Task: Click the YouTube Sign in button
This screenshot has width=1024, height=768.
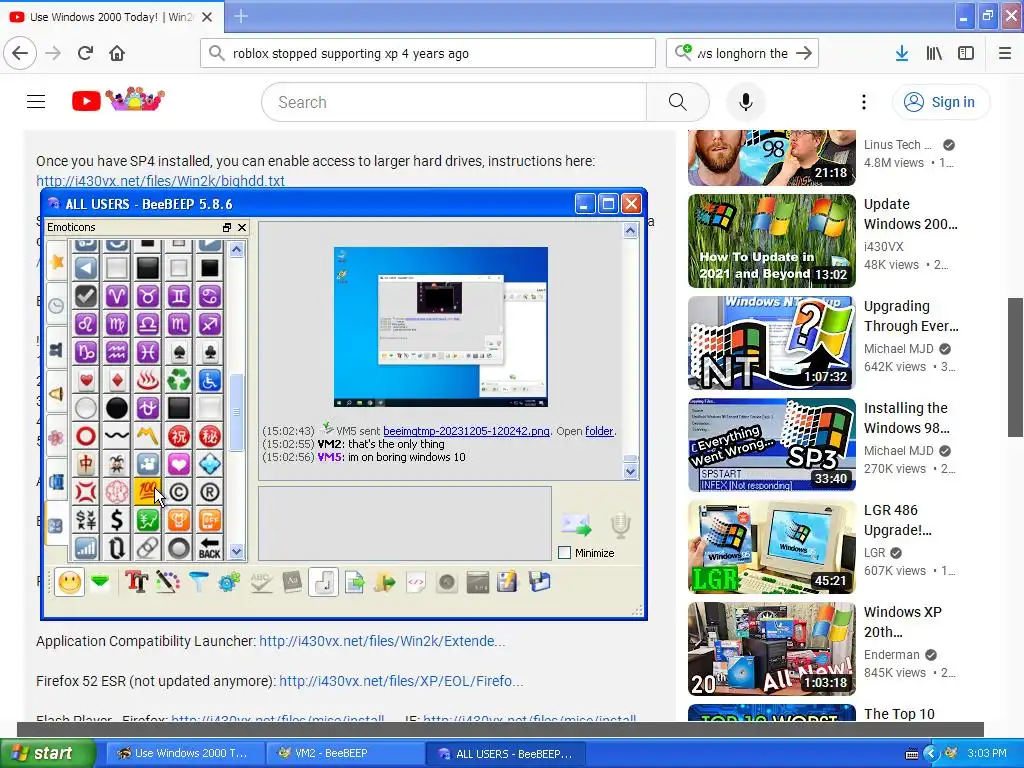Action: coord(940,102)
